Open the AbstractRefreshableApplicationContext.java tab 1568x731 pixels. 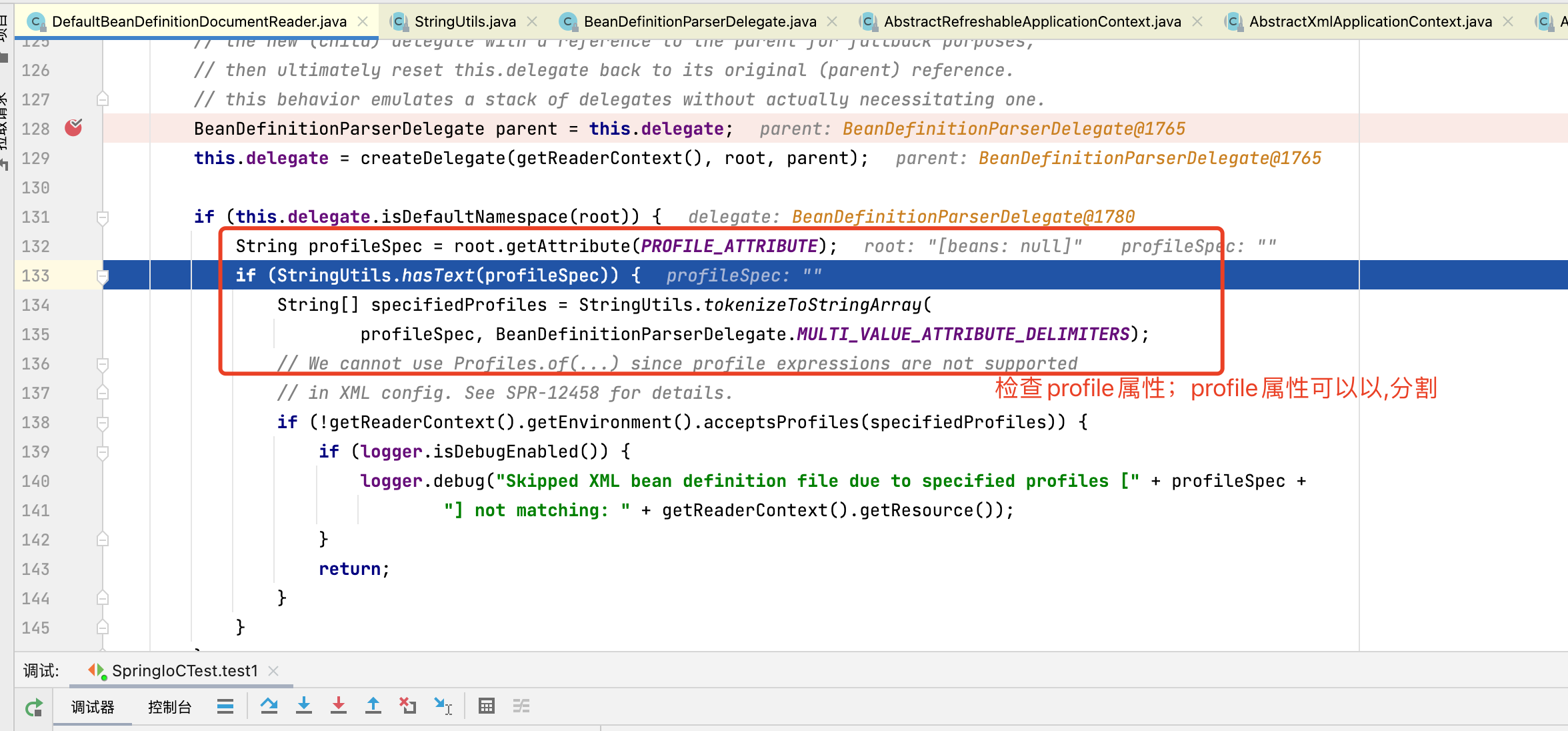(x=1032, y=21)
